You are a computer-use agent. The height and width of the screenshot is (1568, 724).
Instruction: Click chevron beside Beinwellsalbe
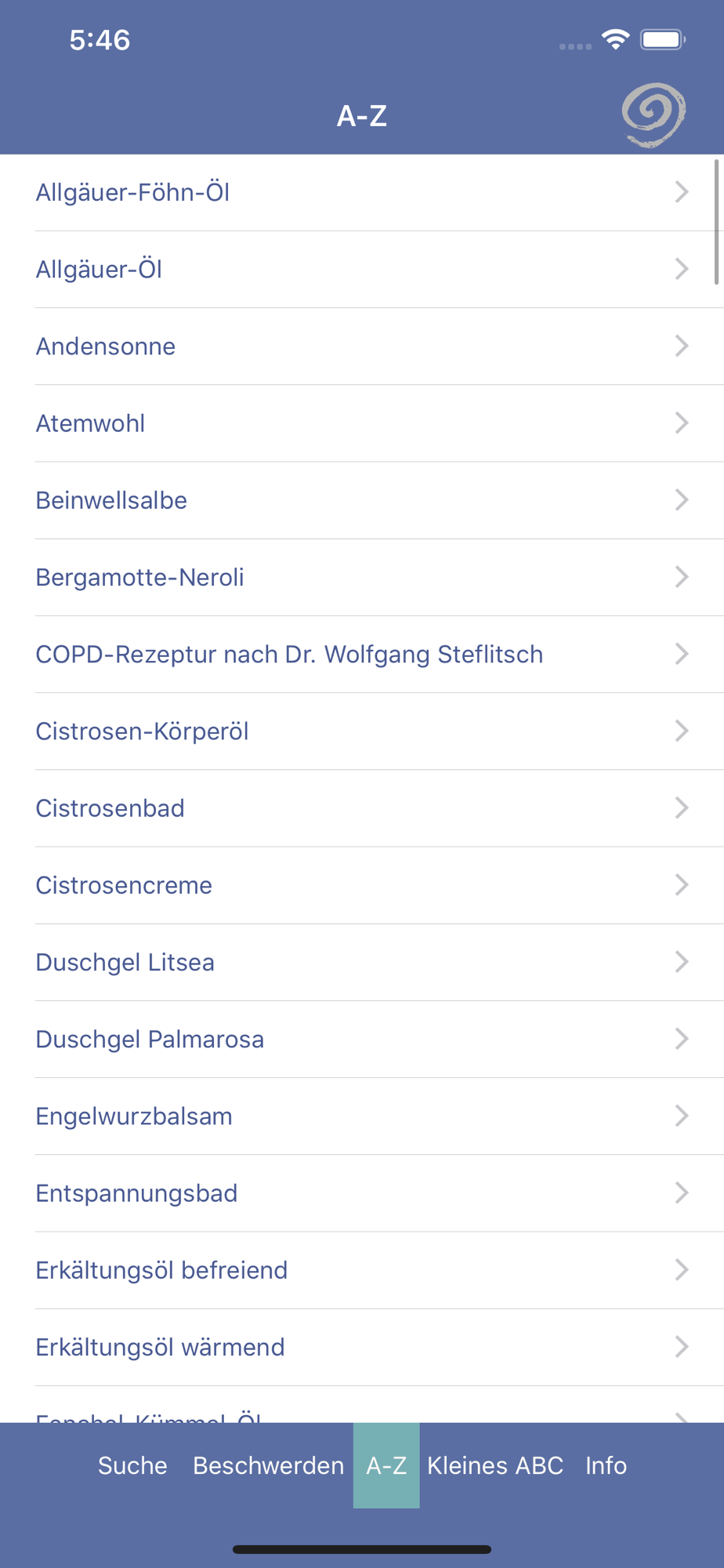pos(681,500)
